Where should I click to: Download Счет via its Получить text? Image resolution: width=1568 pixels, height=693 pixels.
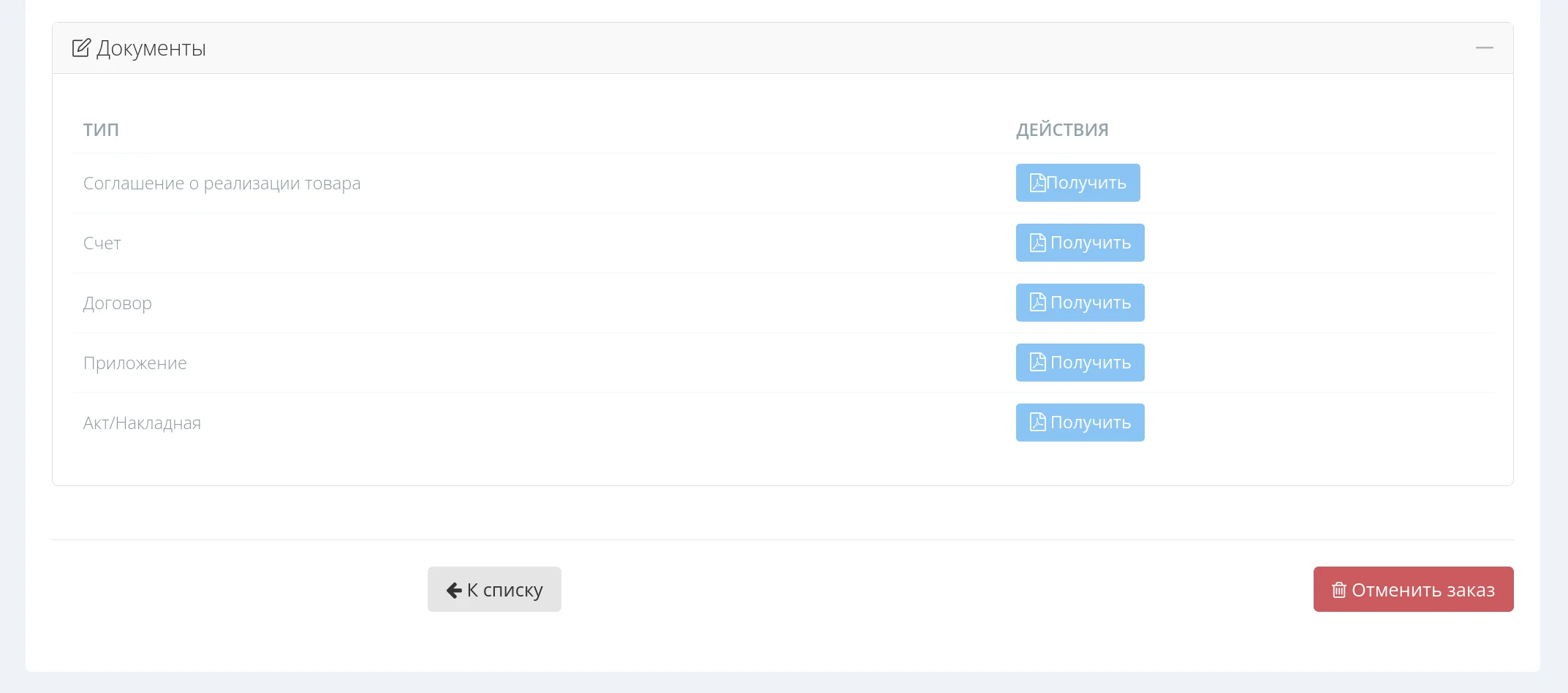tap(1091, 243)
